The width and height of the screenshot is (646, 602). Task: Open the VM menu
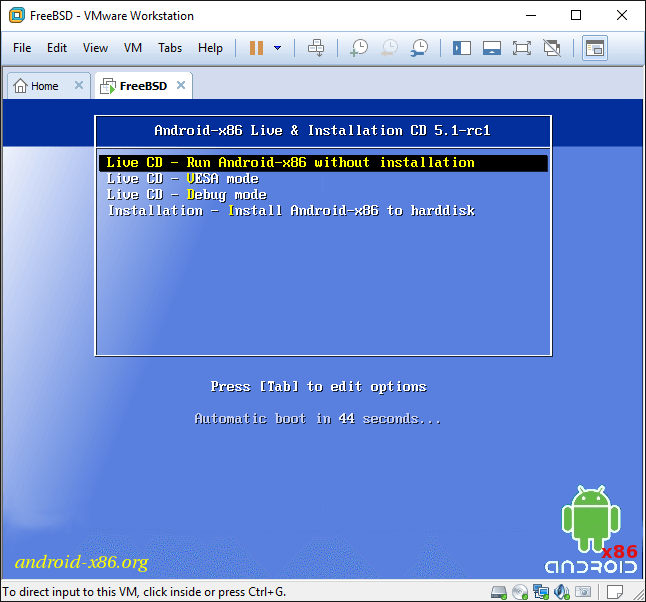133,48
